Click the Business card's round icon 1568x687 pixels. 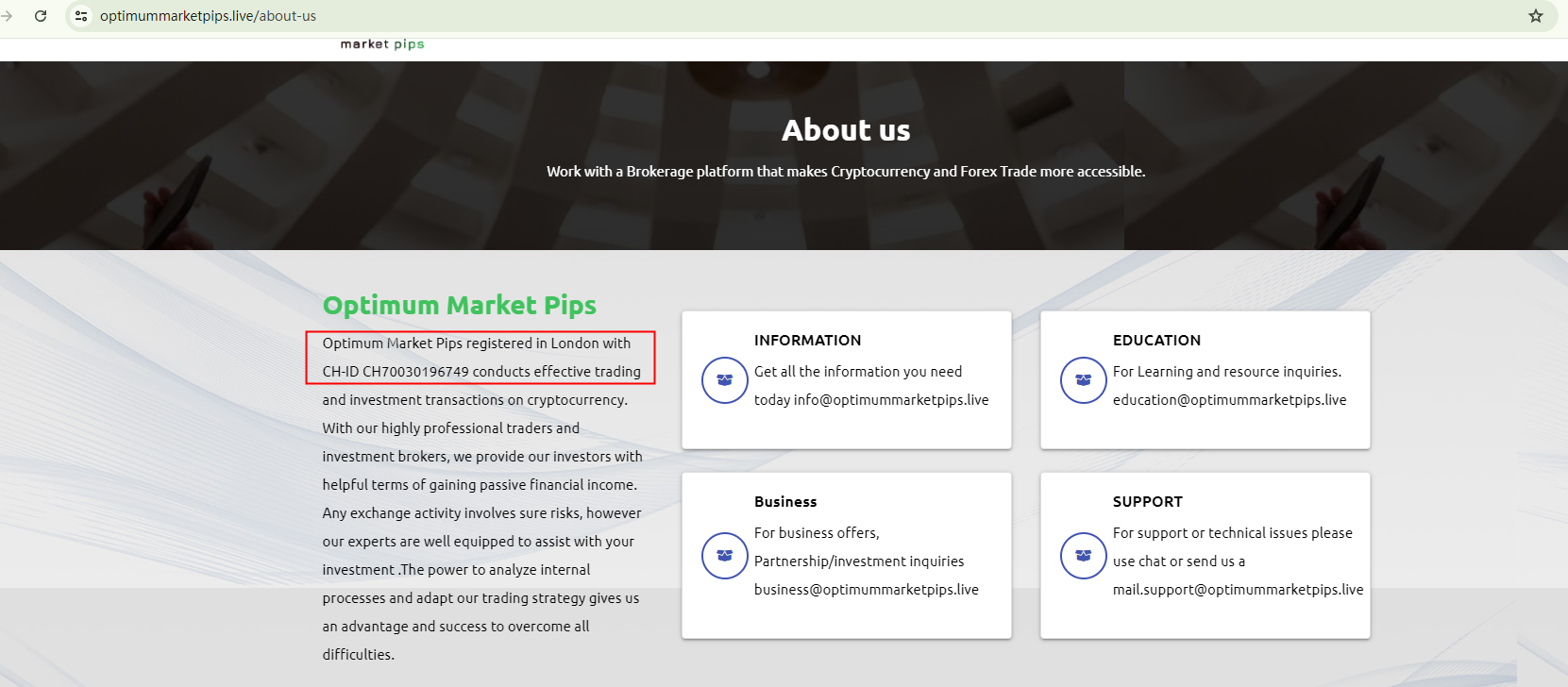(724, 556)
